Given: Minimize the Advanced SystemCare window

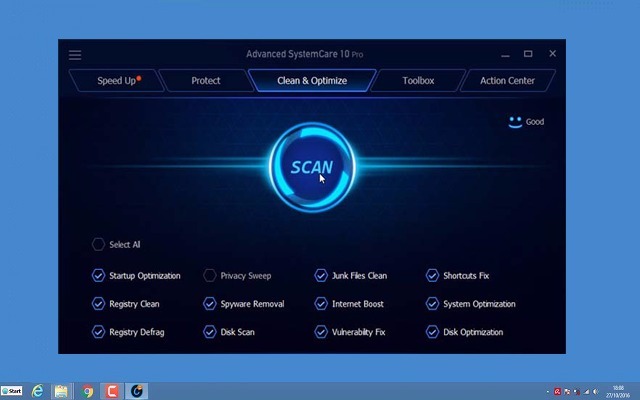Looking at the screenshot, I should pyautogui.click(x=505, y=54).
